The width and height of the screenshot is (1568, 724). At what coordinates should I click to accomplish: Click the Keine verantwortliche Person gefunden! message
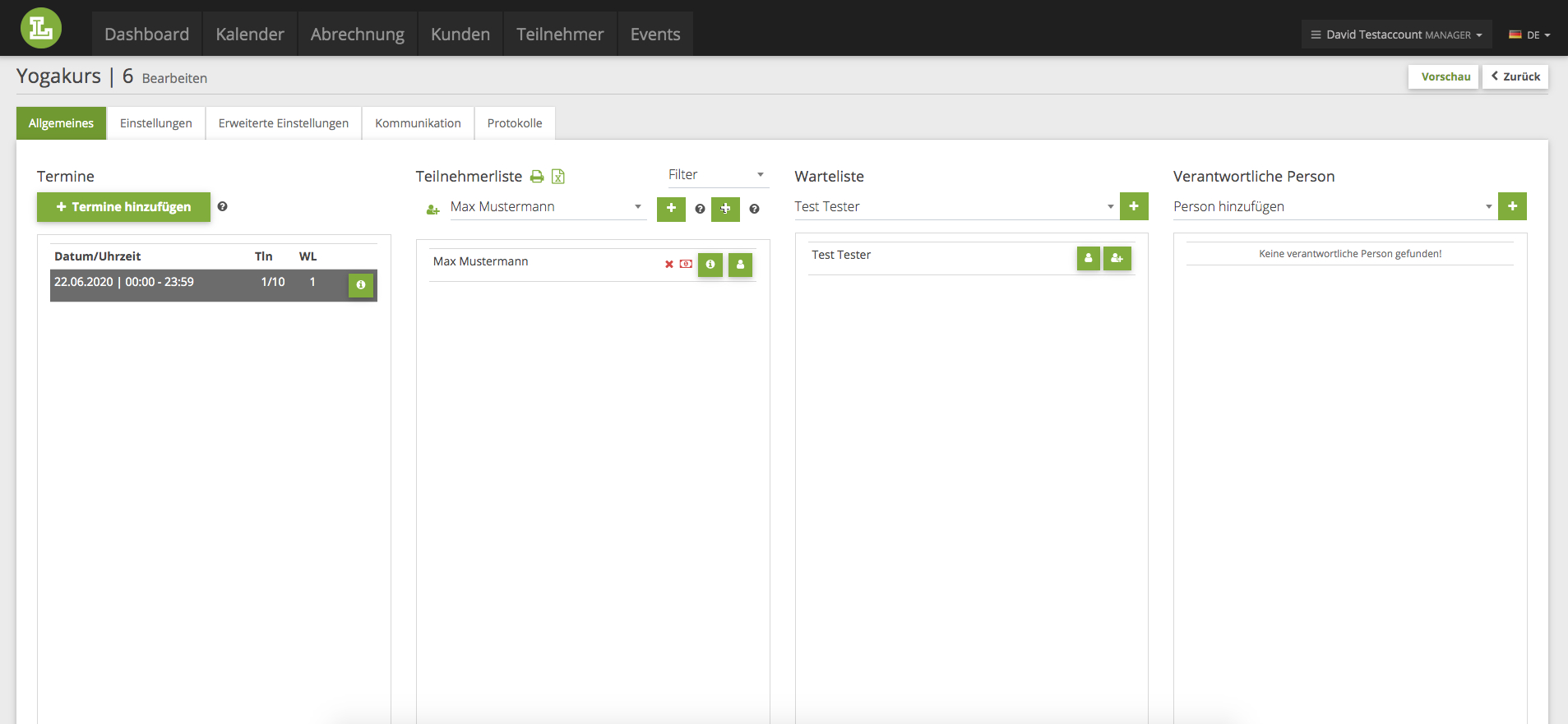tap(1350, 254)
